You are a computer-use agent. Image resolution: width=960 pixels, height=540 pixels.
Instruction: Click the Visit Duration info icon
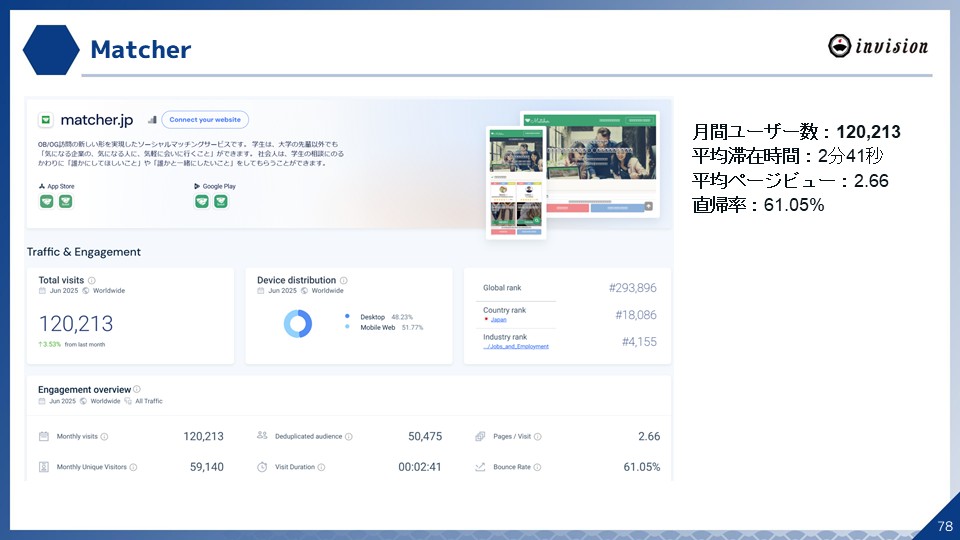point(321,467)
